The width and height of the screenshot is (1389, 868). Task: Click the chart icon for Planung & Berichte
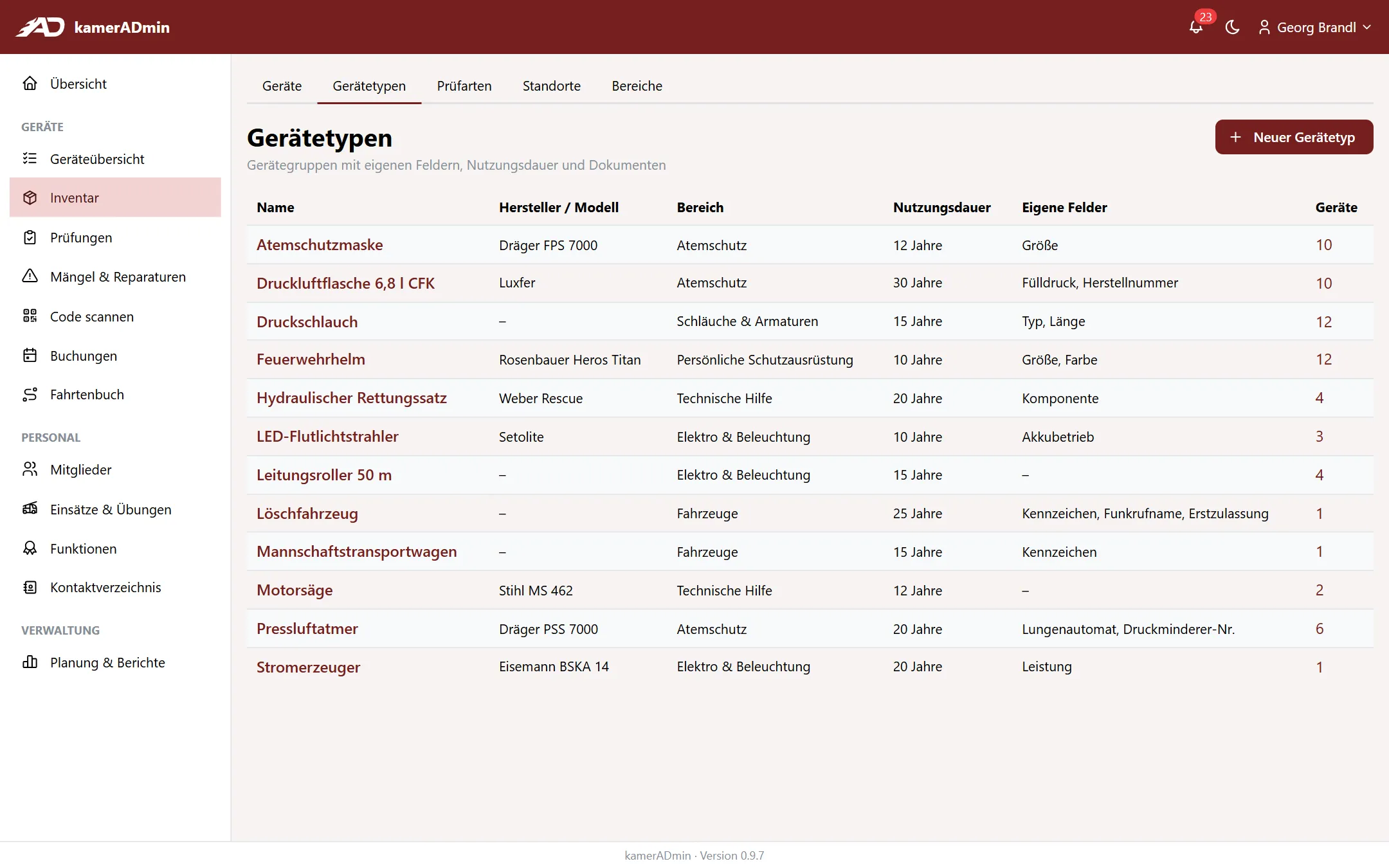(30, 662)
